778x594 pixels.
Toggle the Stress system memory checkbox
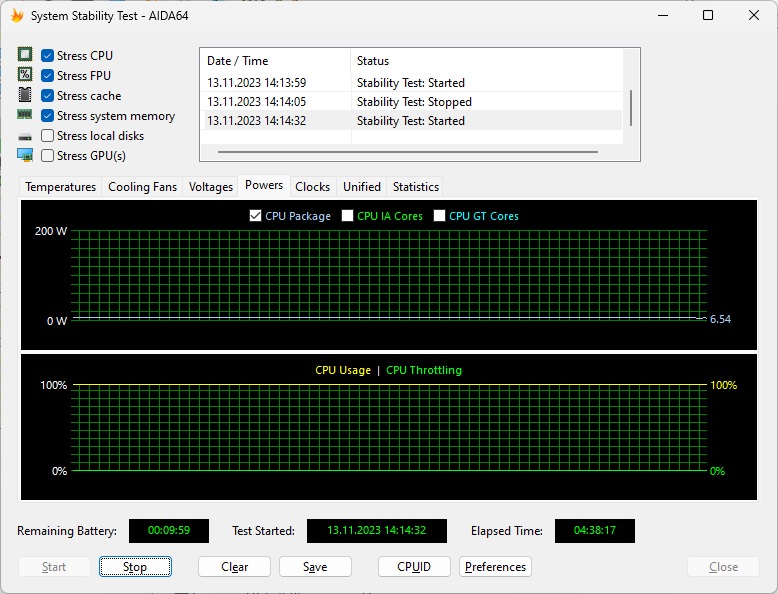coord(47,116)
